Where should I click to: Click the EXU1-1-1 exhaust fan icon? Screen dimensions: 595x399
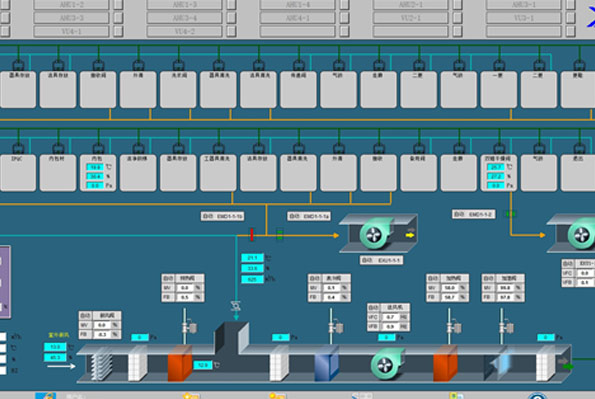tap(378, 234)
